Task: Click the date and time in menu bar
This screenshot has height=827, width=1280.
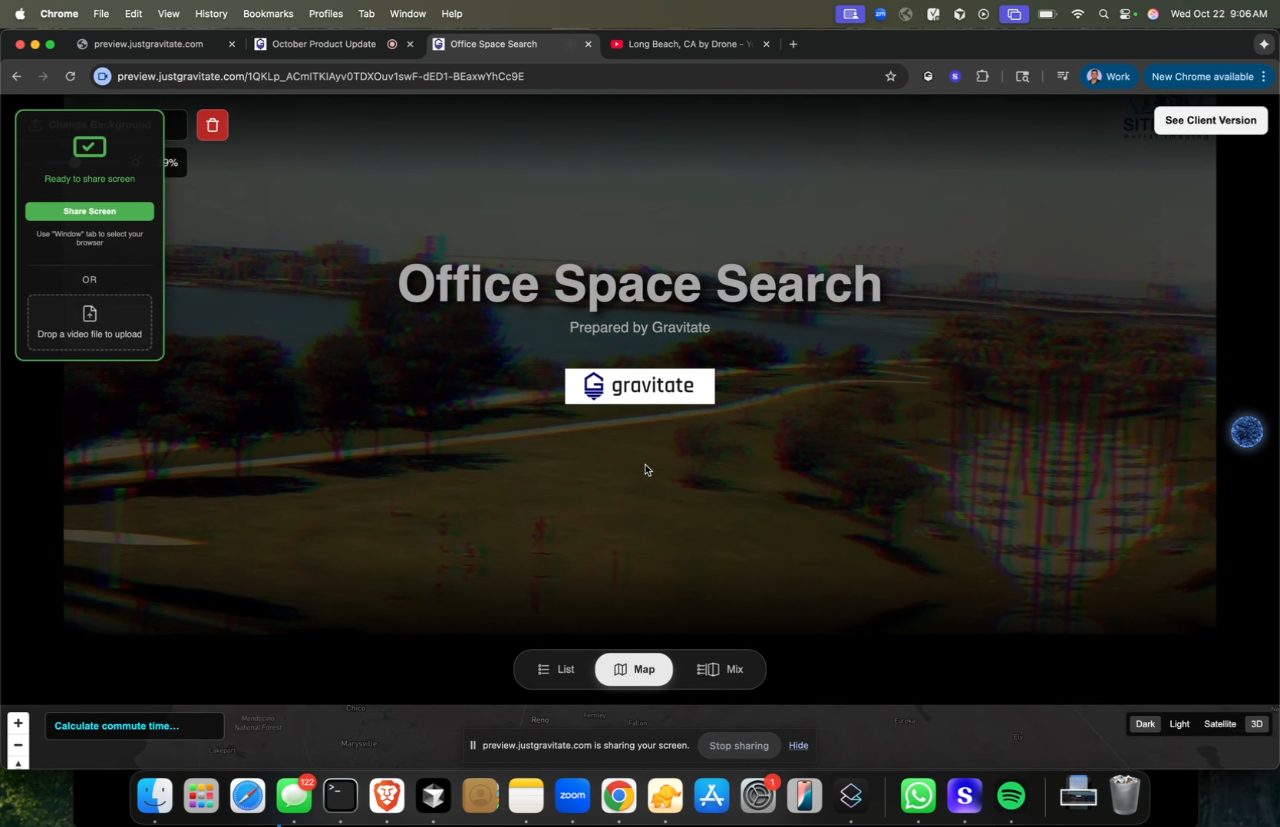Action: pyautogui.click(x=1220, y=14)
